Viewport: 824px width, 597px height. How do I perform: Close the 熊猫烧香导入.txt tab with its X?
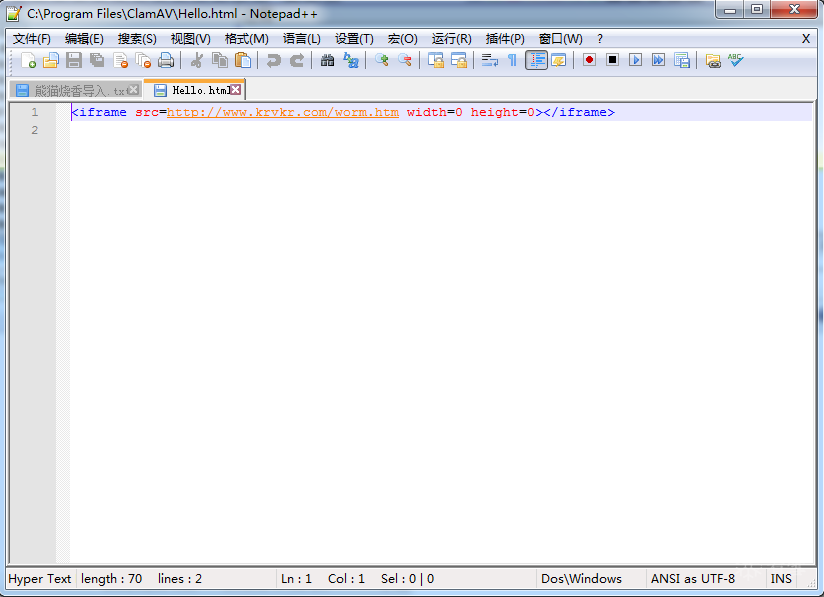(x=134, y=90)
